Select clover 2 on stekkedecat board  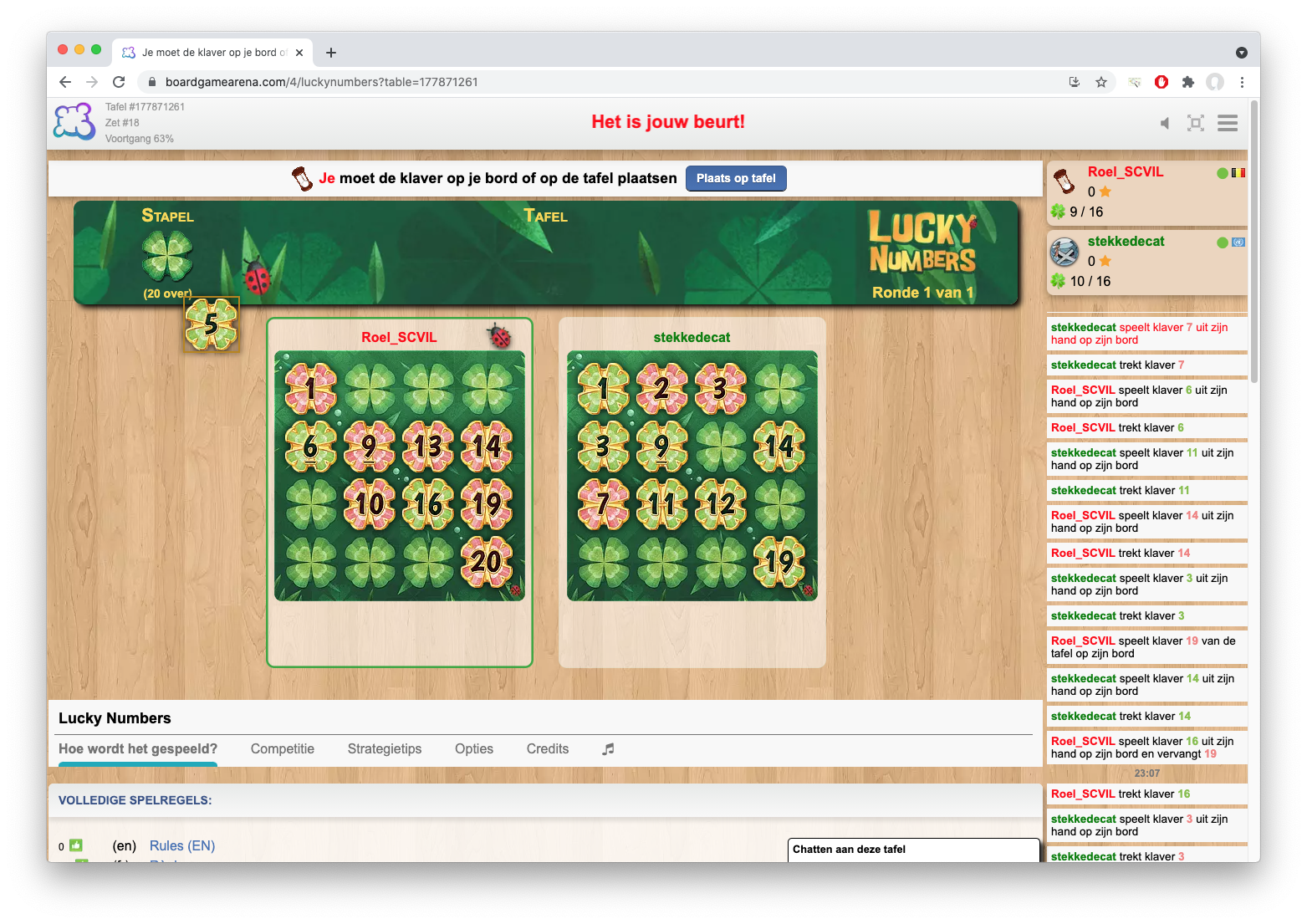662,389
